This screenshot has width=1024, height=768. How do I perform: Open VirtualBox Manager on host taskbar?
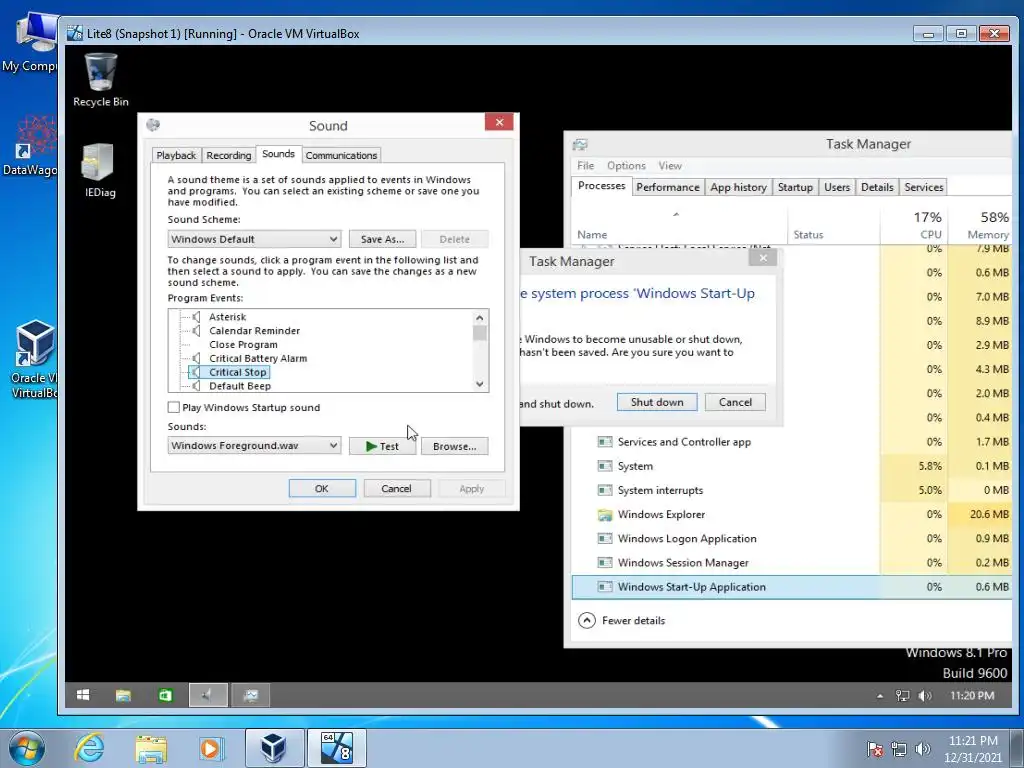274,748
